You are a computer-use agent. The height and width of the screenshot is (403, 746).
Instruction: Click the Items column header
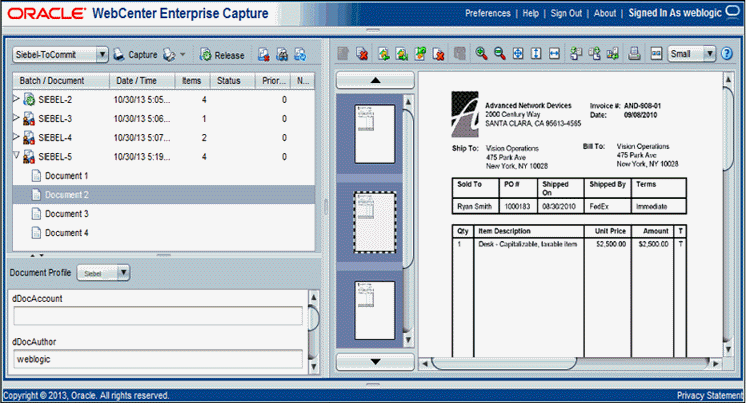192,80
